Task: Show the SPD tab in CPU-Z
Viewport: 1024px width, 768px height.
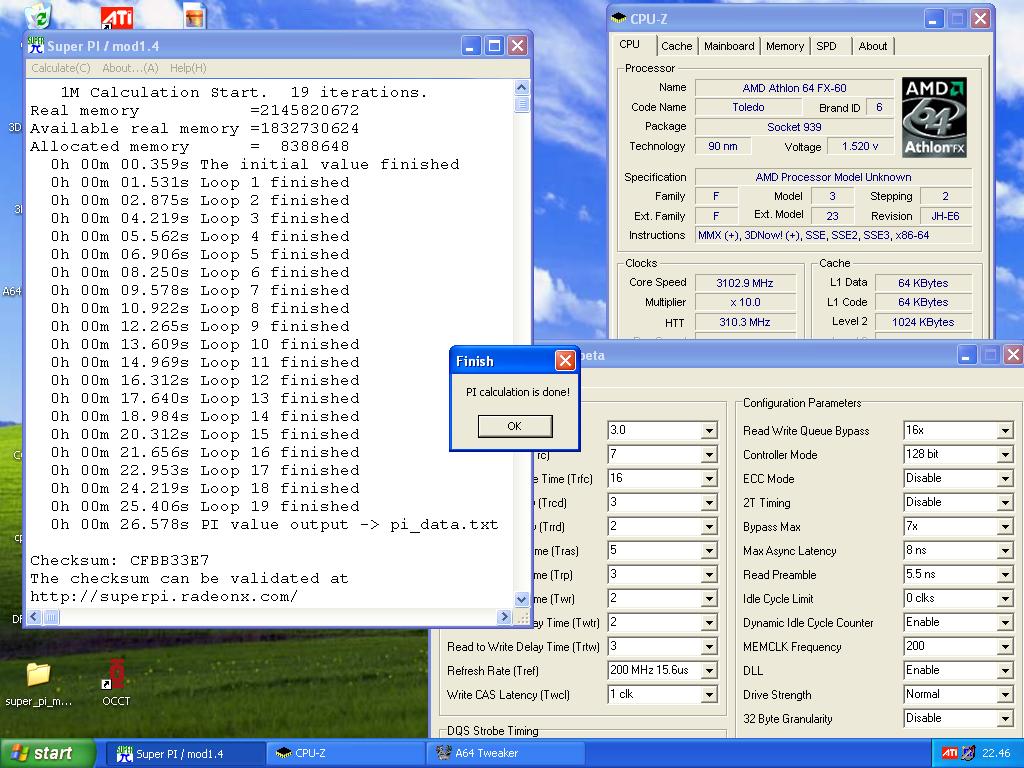Action: (826, 46)
